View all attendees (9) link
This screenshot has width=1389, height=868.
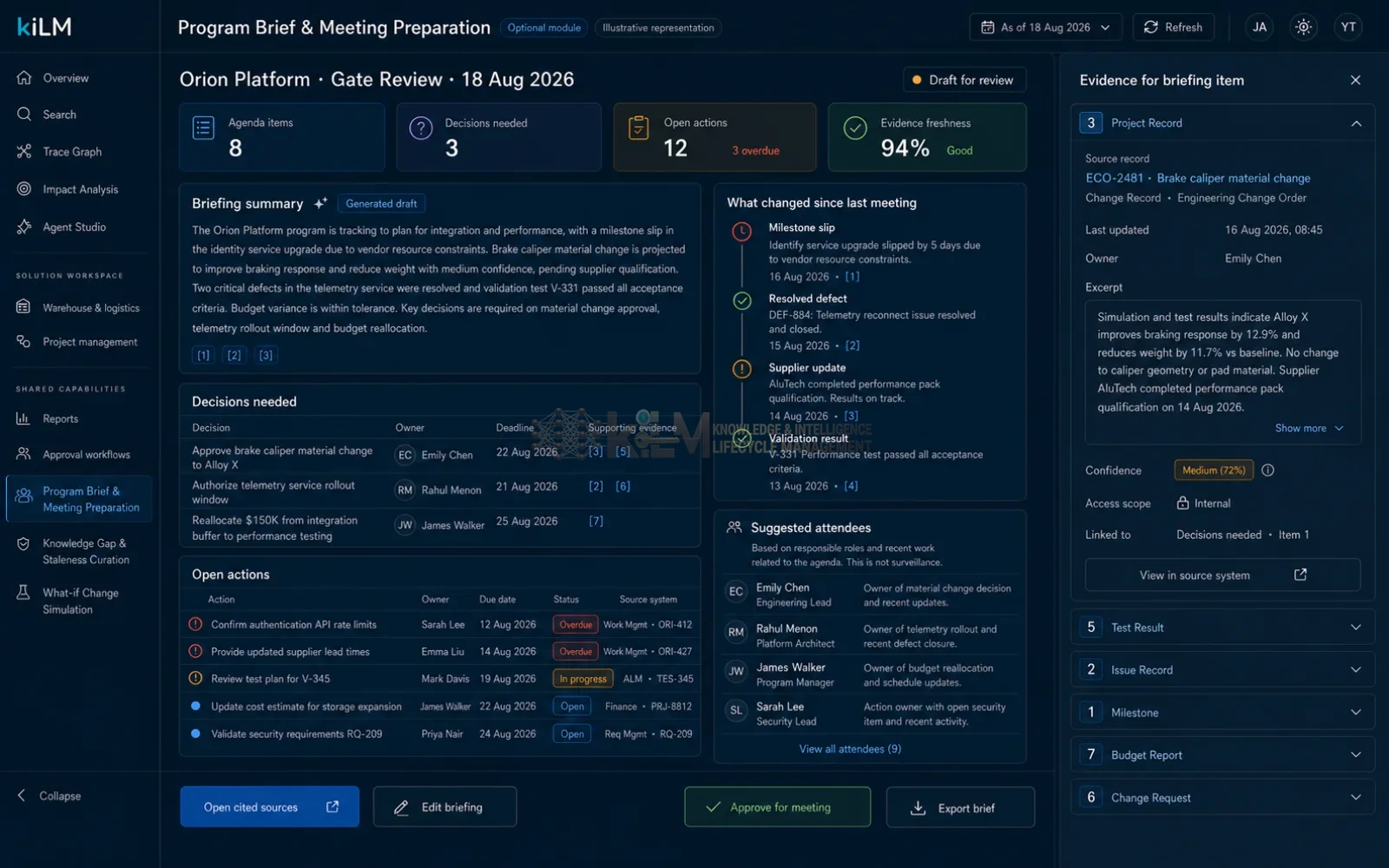pyautogui.click(x=850, y=749)
